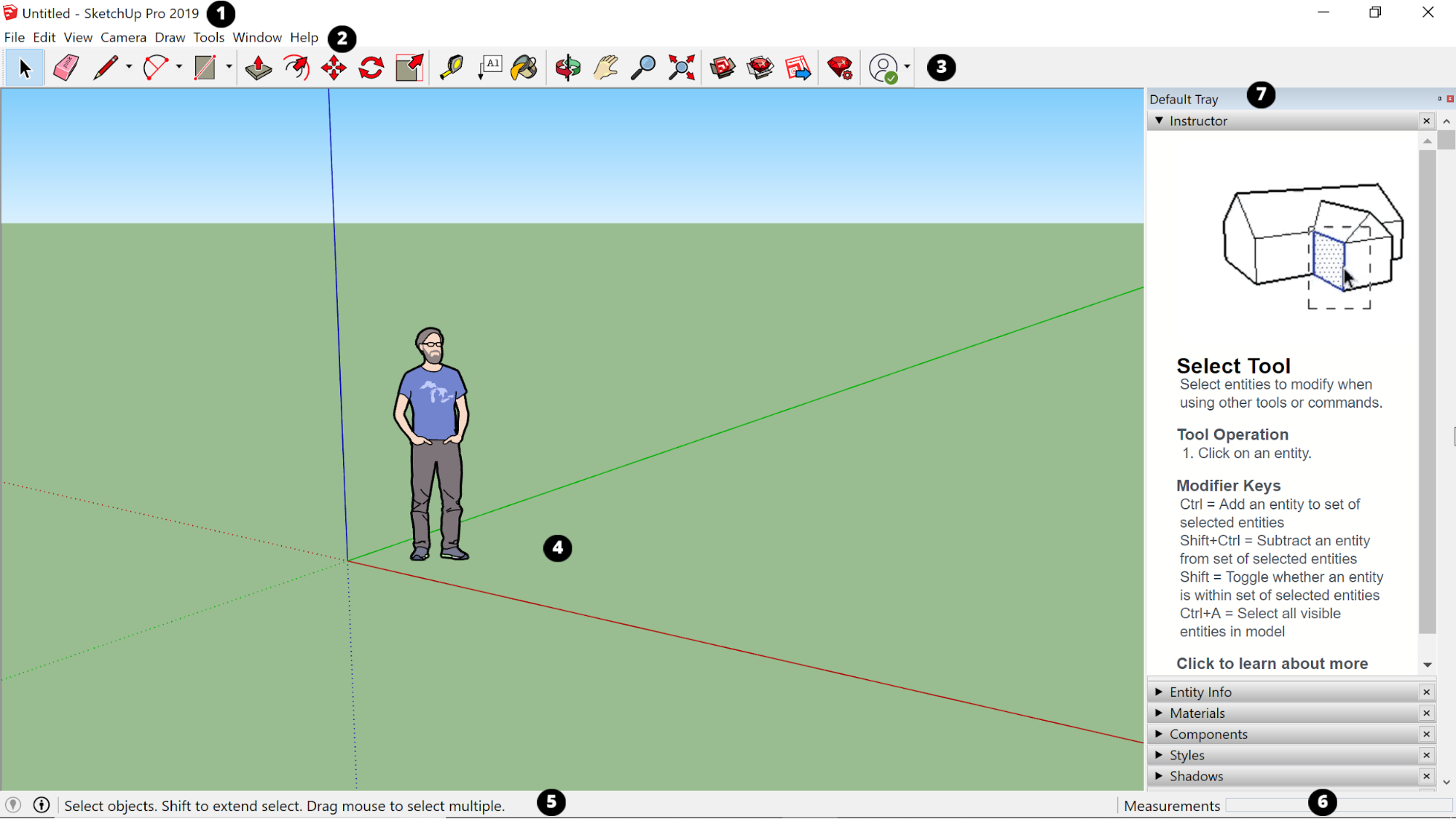Close the Instructor panel
This screenshot has width=1456, height=819.
click(1427, 120)
